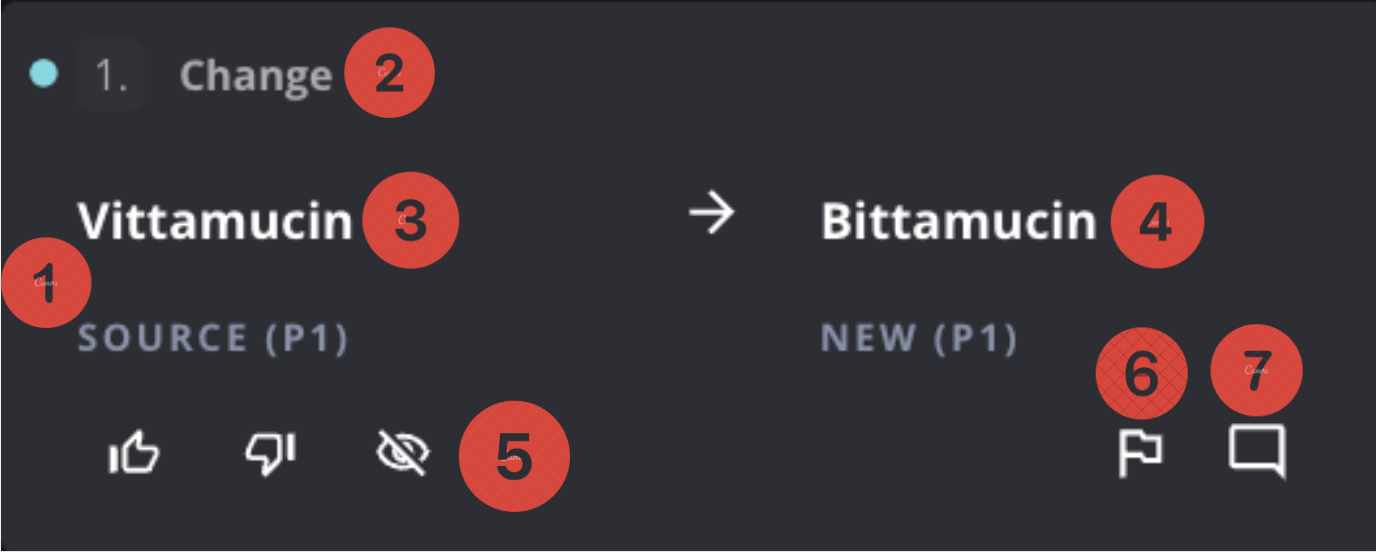
Task: Open comments with the speech bubble icon
Action: [x=1256, y=452]
